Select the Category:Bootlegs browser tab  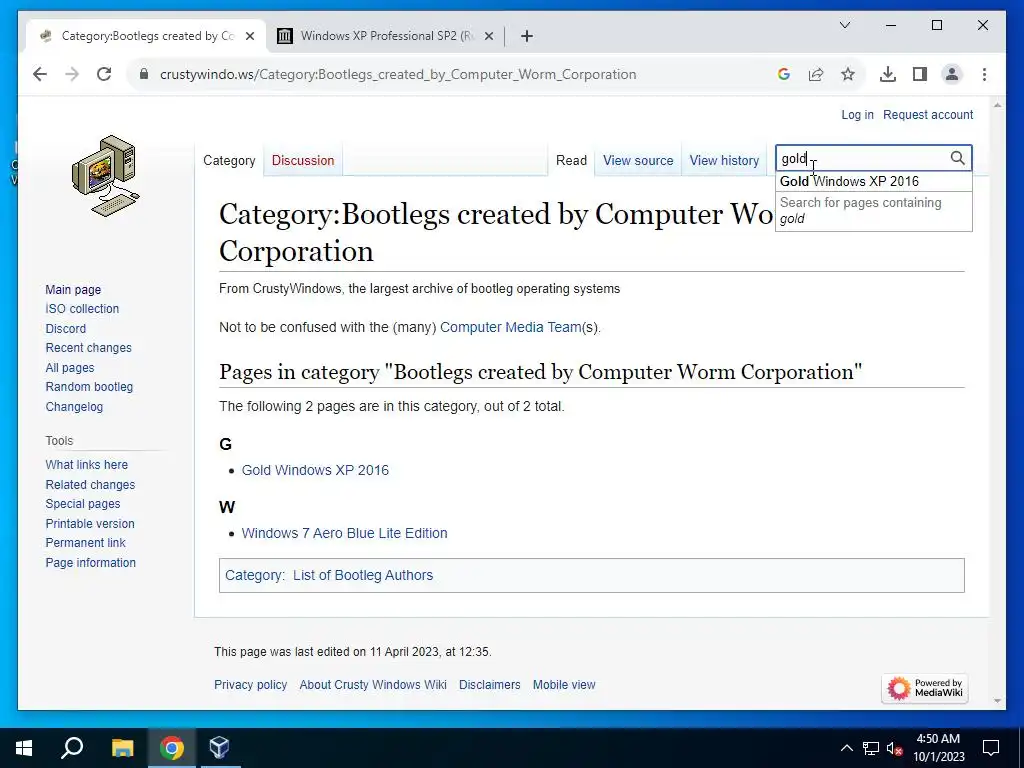tap(146, 36)
